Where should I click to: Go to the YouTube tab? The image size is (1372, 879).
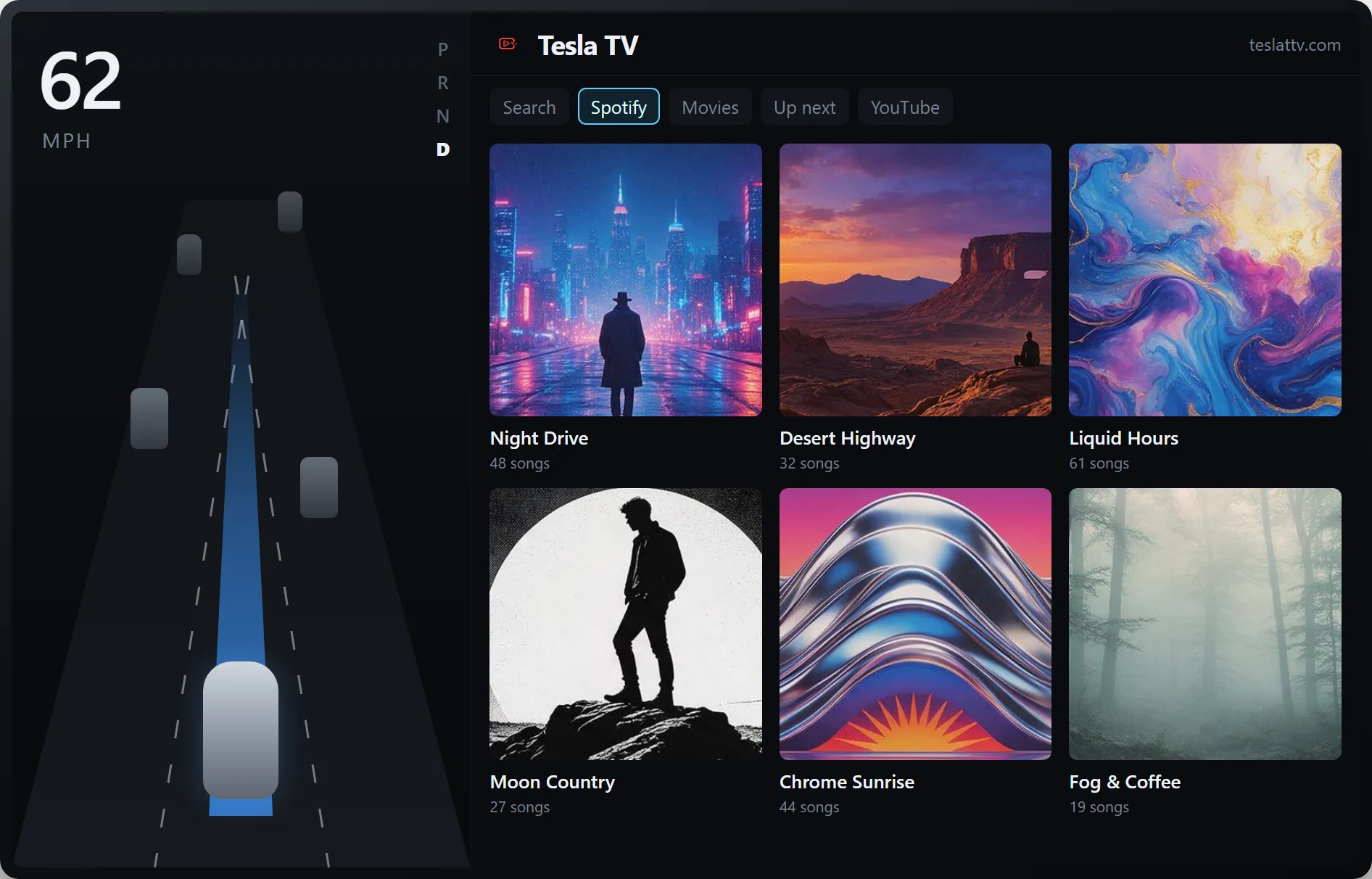click(905, 107)
